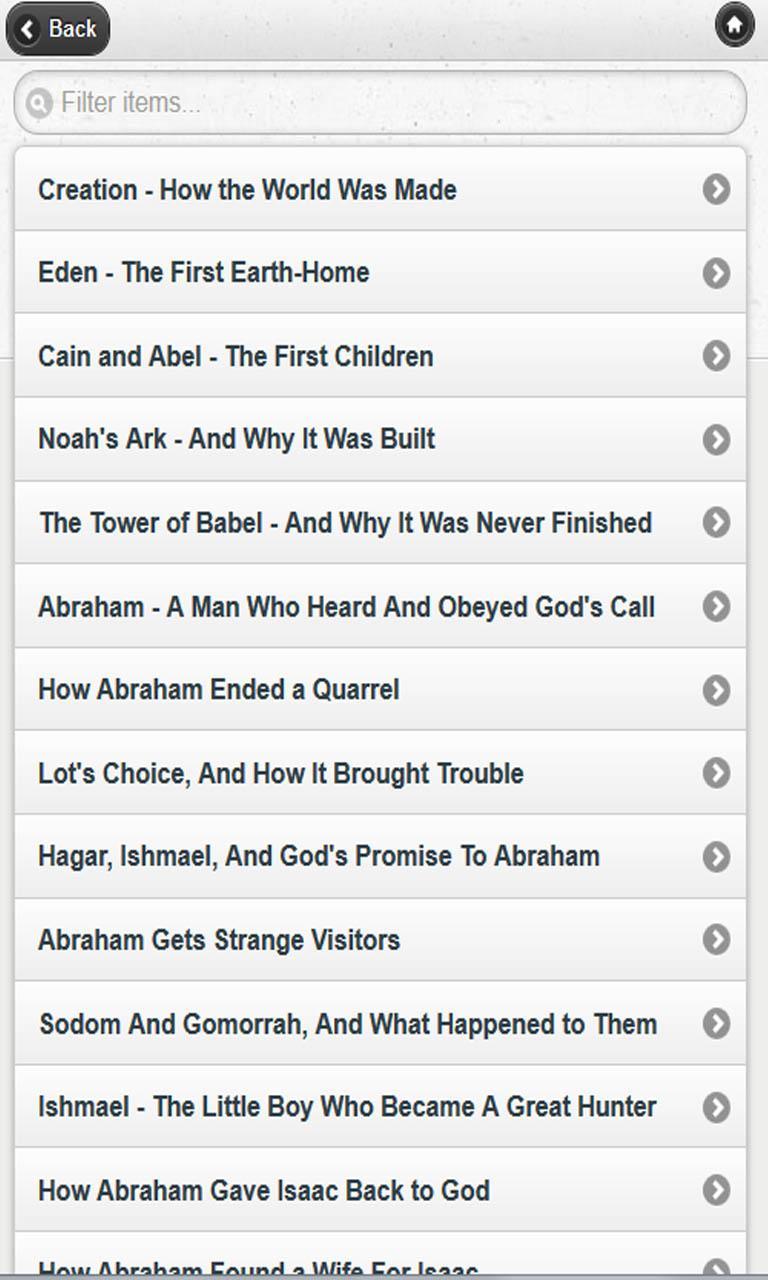Click the back arrow icon on Back button
The height and width of the screenshot is (1280, 768).
click(25, 29)
